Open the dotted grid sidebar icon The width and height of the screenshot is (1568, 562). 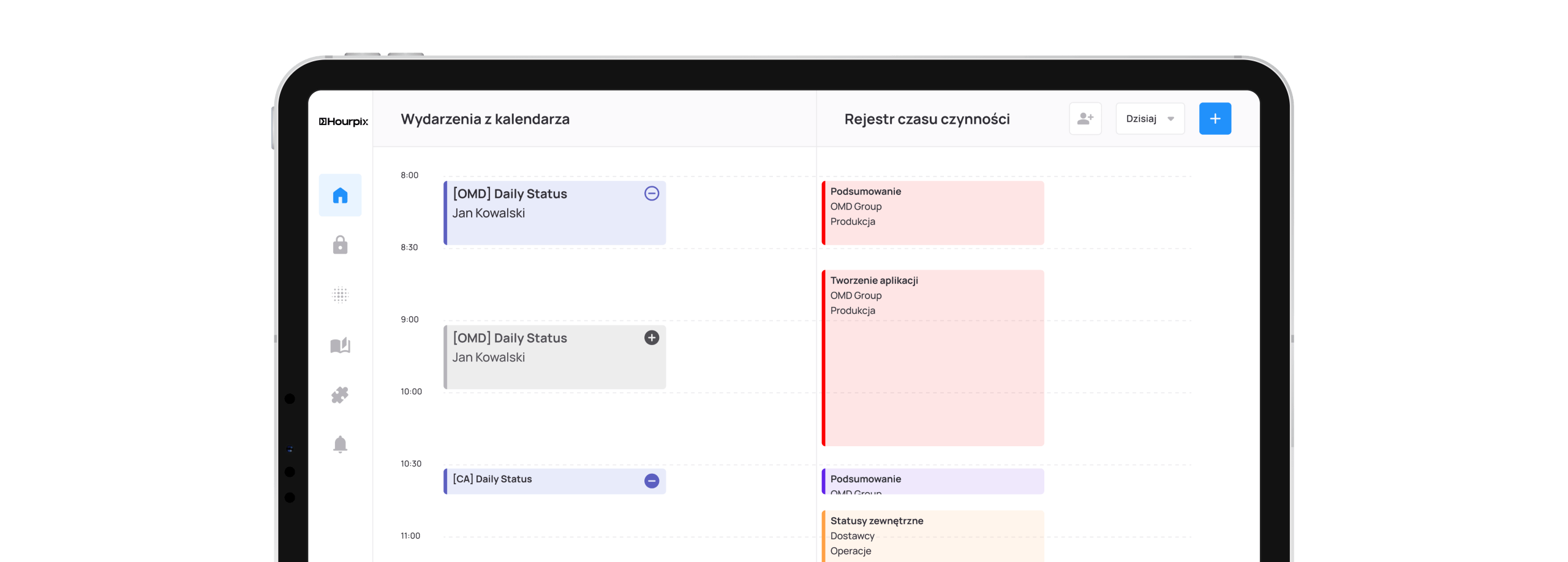pyautogui.click(x=340, y=295)
